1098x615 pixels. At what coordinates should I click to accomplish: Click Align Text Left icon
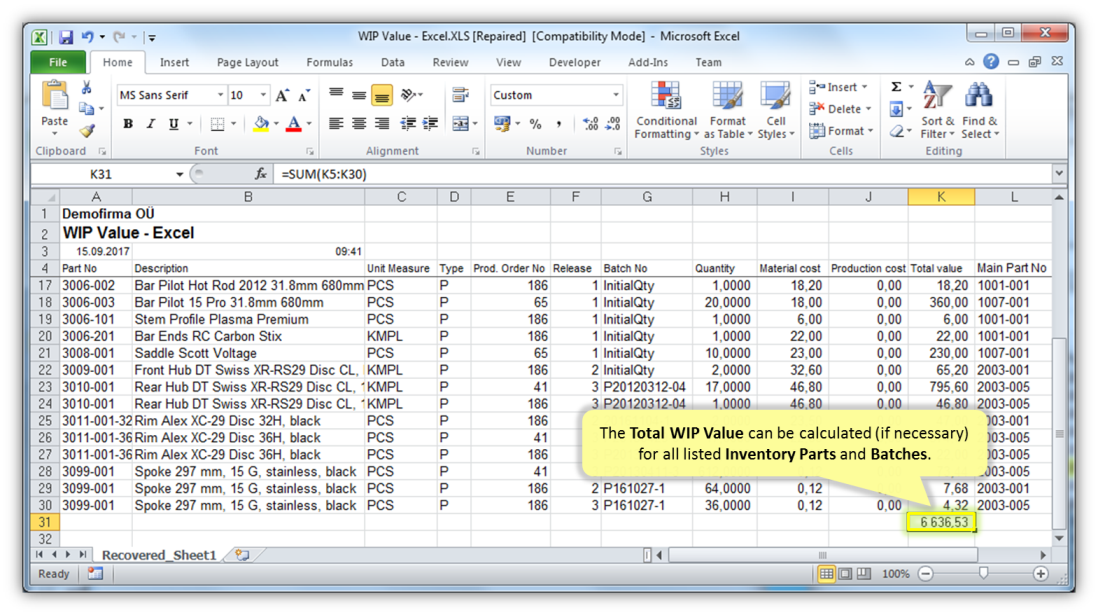(x=336, y=124)
